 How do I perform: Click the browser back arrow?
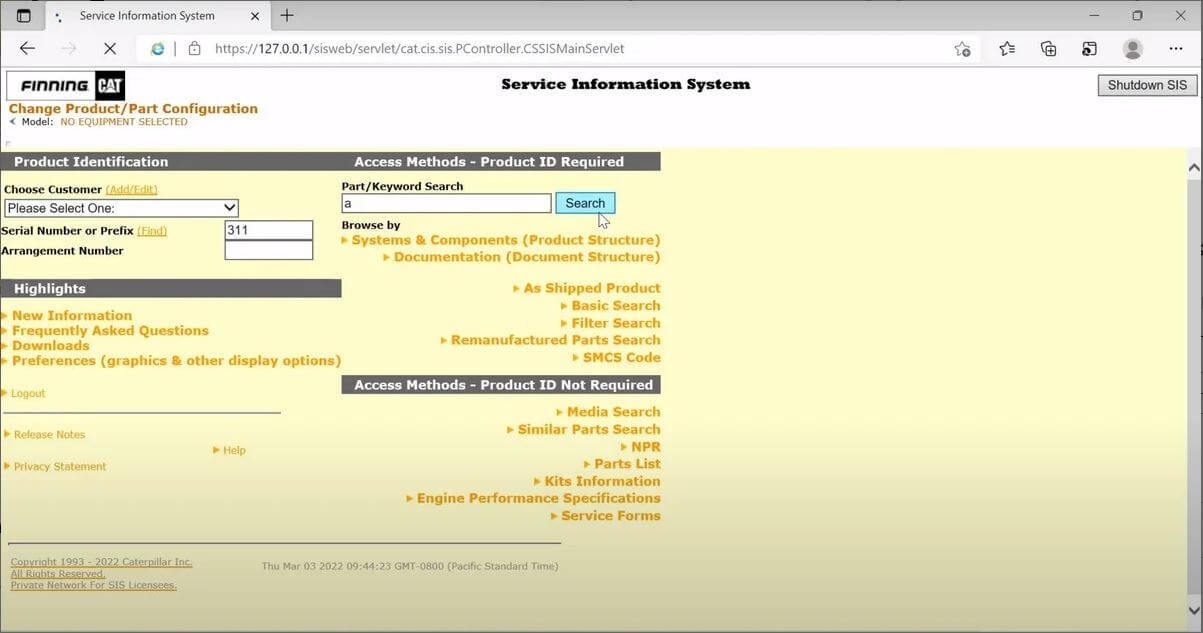tap(27, 49)
